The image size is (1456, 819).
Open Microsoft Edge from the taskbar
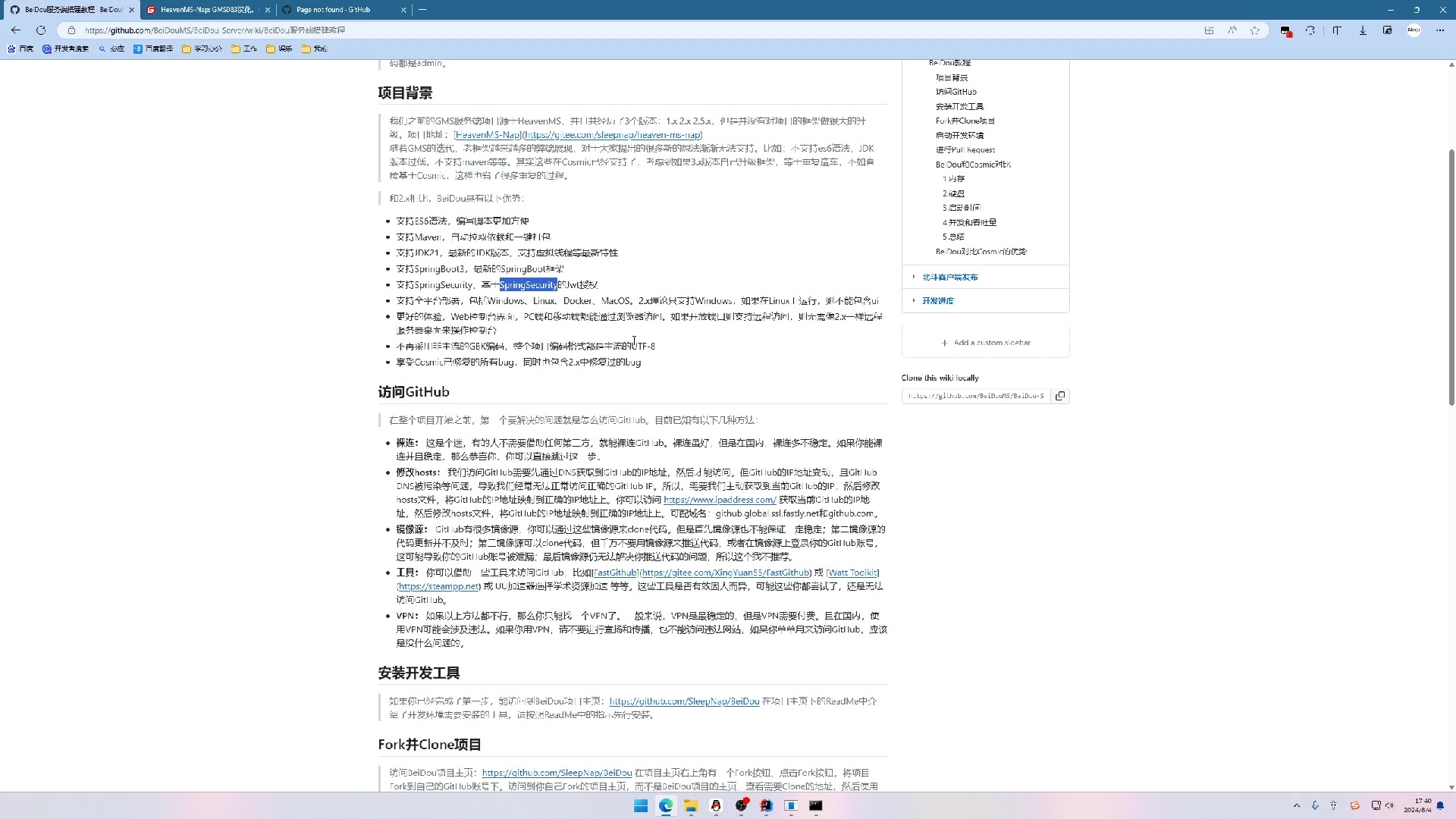click(x=666, y=805)
